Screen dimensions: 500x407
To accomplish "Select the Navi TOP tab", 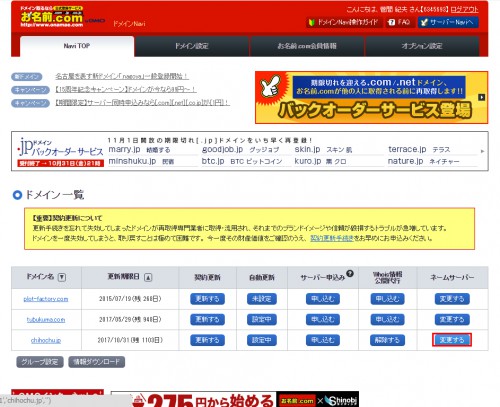I will pos(77,46).
